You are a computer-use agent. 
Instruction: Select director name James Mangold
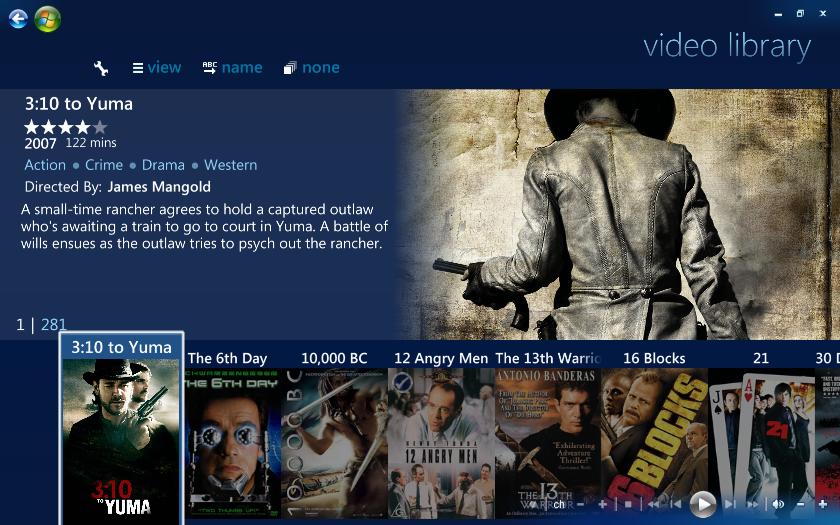159,187
